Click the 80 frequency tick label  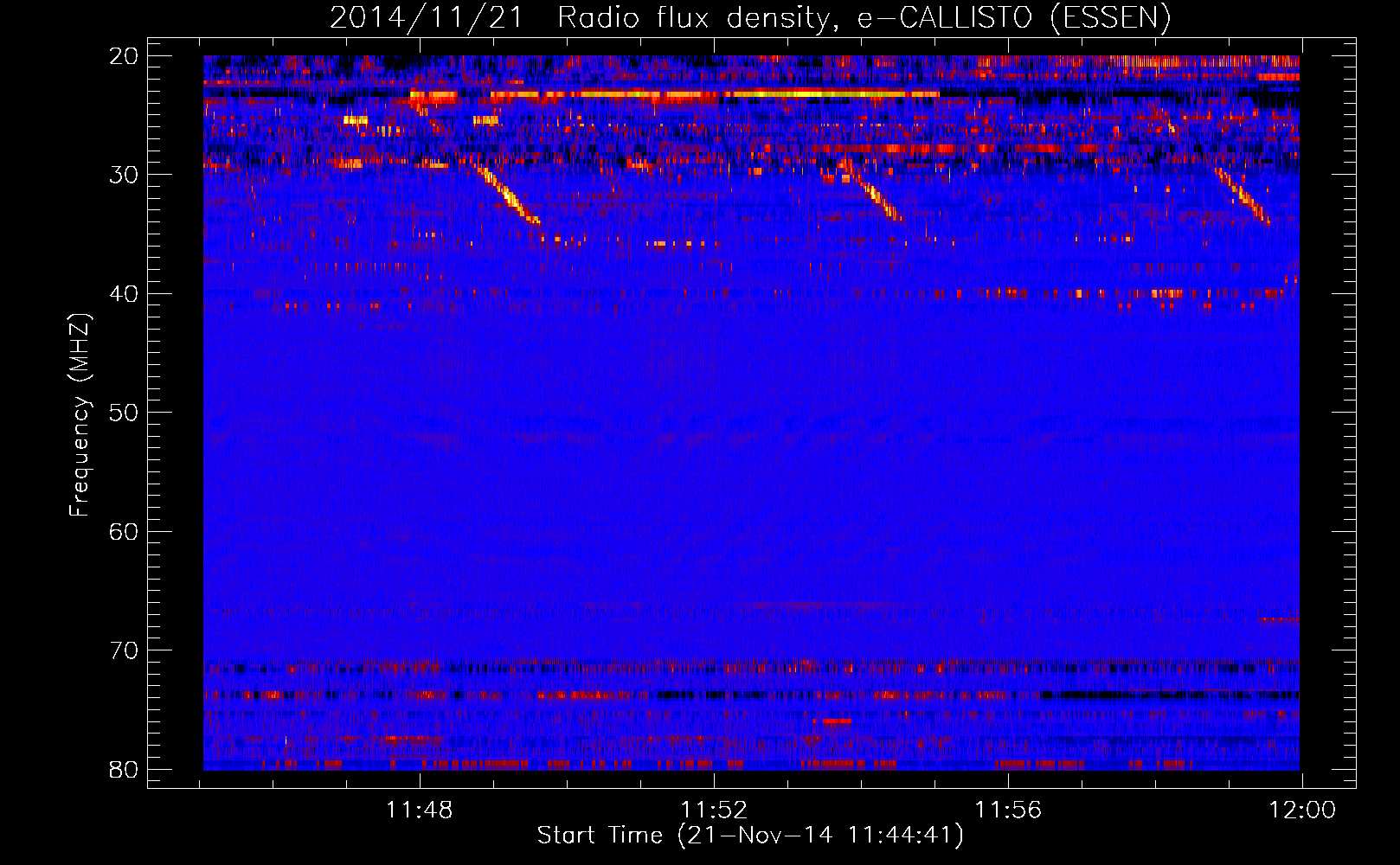(x=125, y=769)
